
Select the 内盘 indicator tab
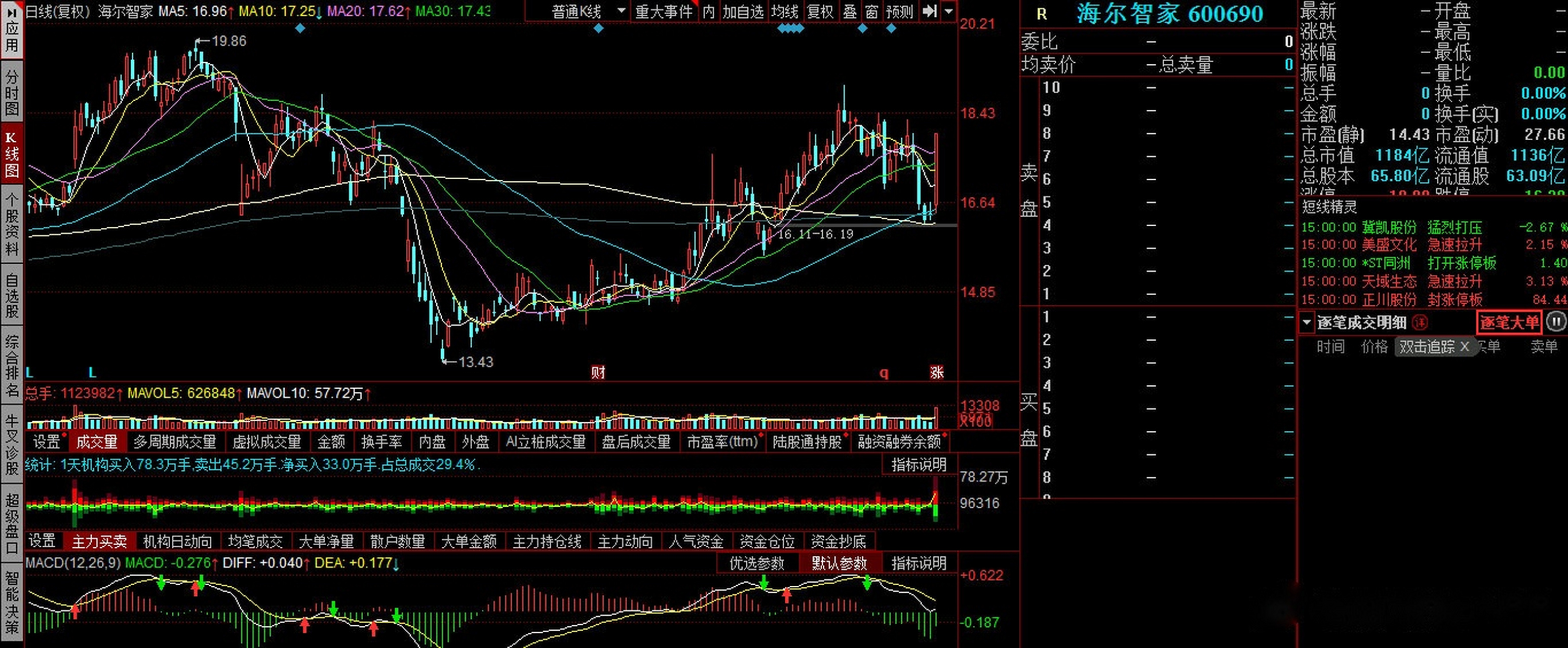[x=432, y=442]
